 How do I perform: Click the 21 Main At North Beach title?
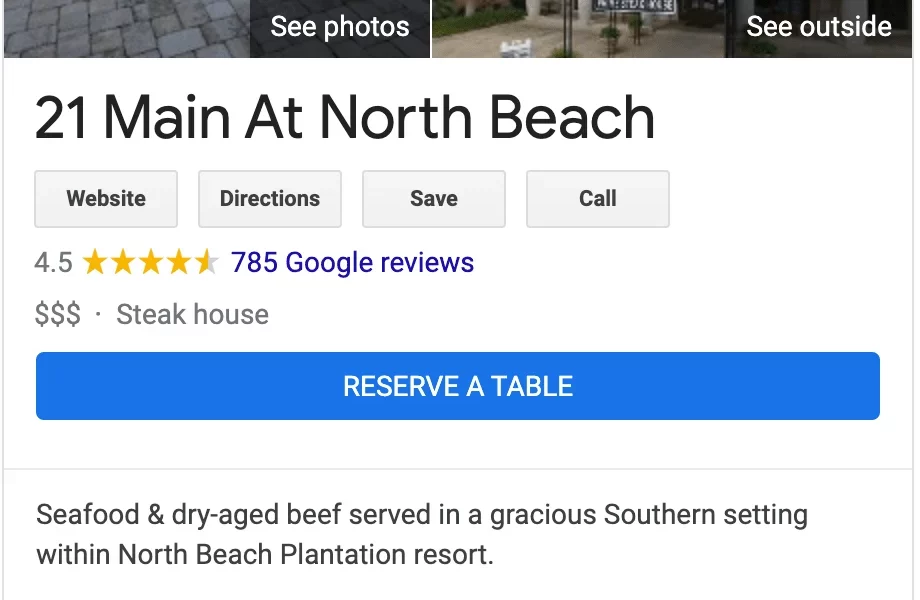point(345,118)
